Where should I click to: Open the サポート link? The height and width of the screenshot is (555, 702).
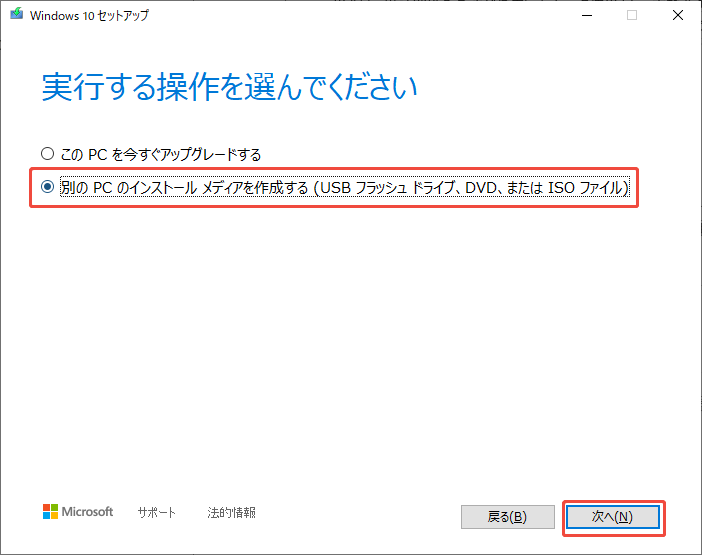click(156, 512)
